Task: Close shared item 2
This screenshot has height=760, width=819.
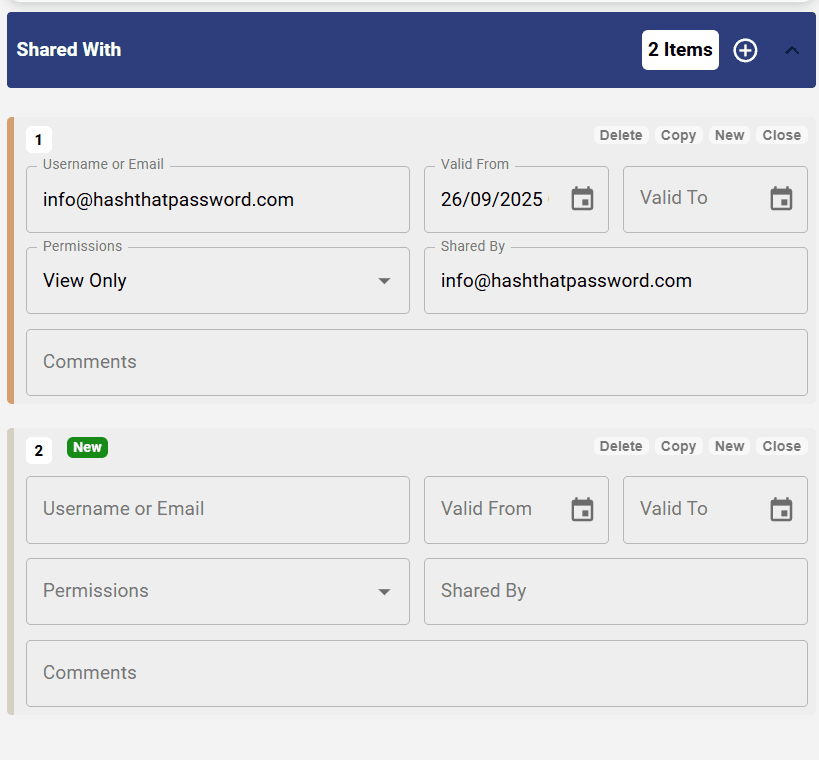Action: click(781, 446)
